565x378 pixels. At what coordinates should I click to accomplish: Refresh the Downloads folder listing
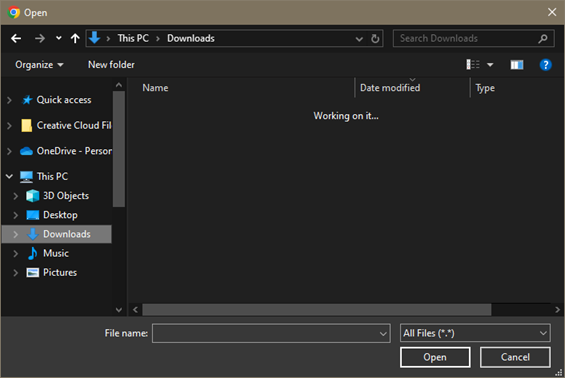coord(375,39)
